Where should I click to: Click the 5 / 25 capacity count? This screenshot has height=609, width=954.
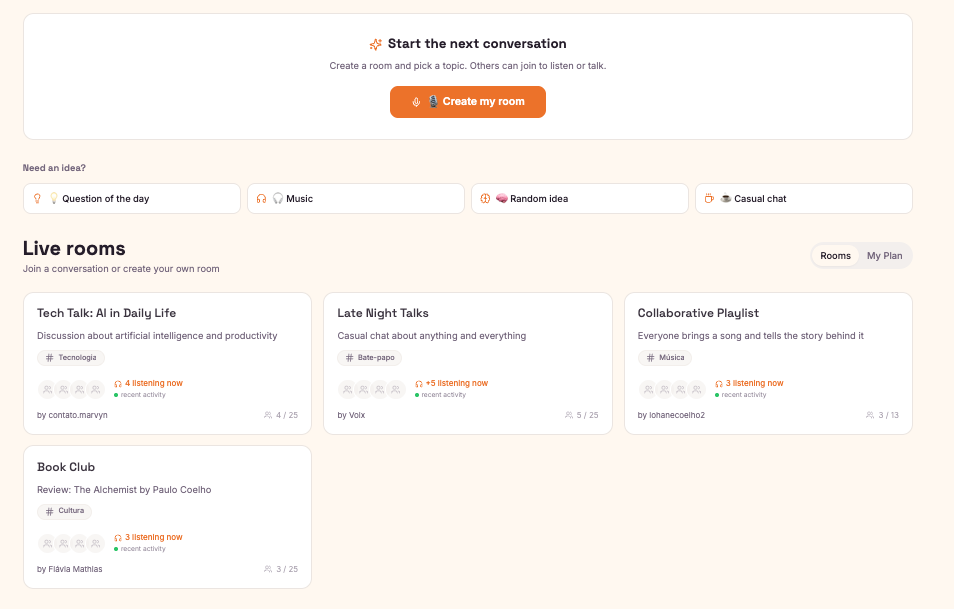[x=587, y=415]
